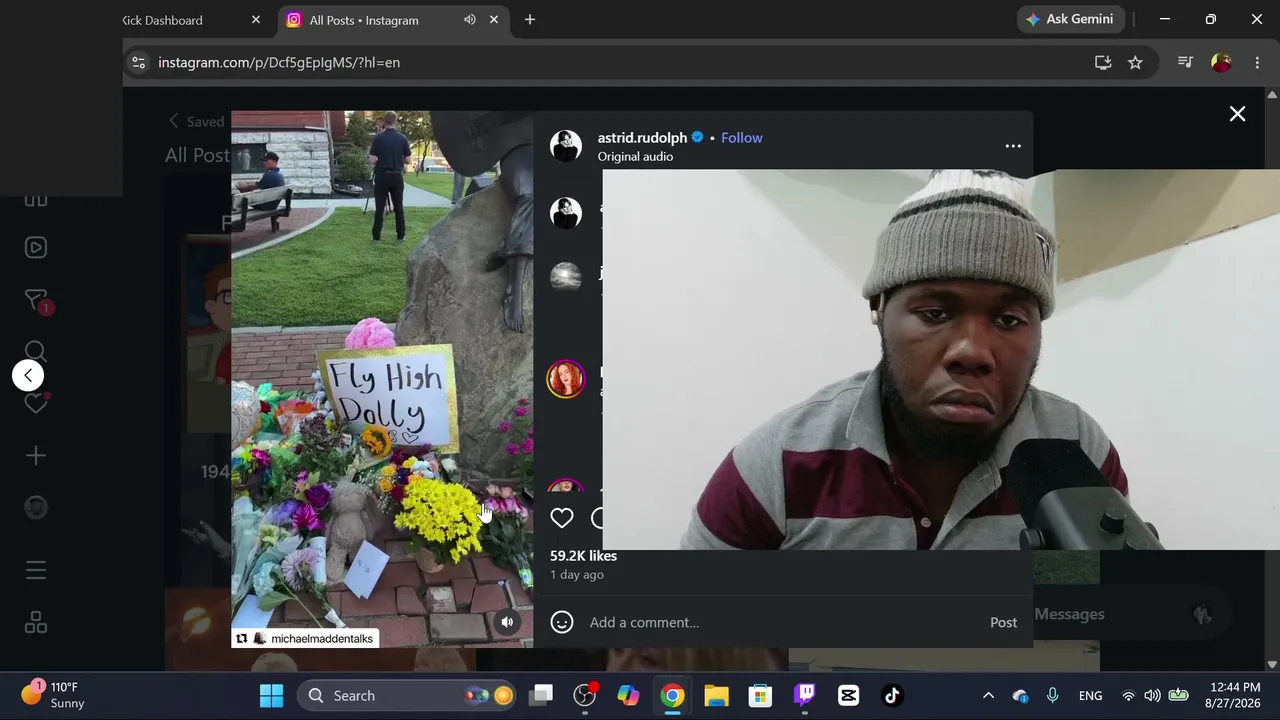Open a new Chrome tab
Image resolution: width=1280 pixels, height=720 pixels.
pyautogui.click(x=530, y=20)
